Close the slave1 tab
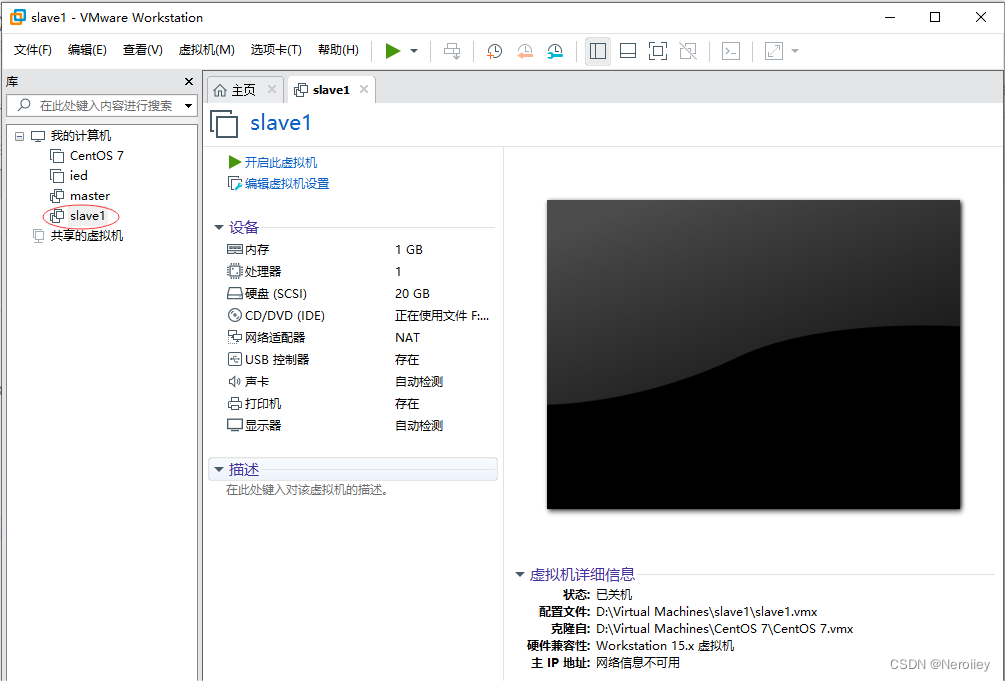This screenshot has width=1005, height=681. click(363, 89)
